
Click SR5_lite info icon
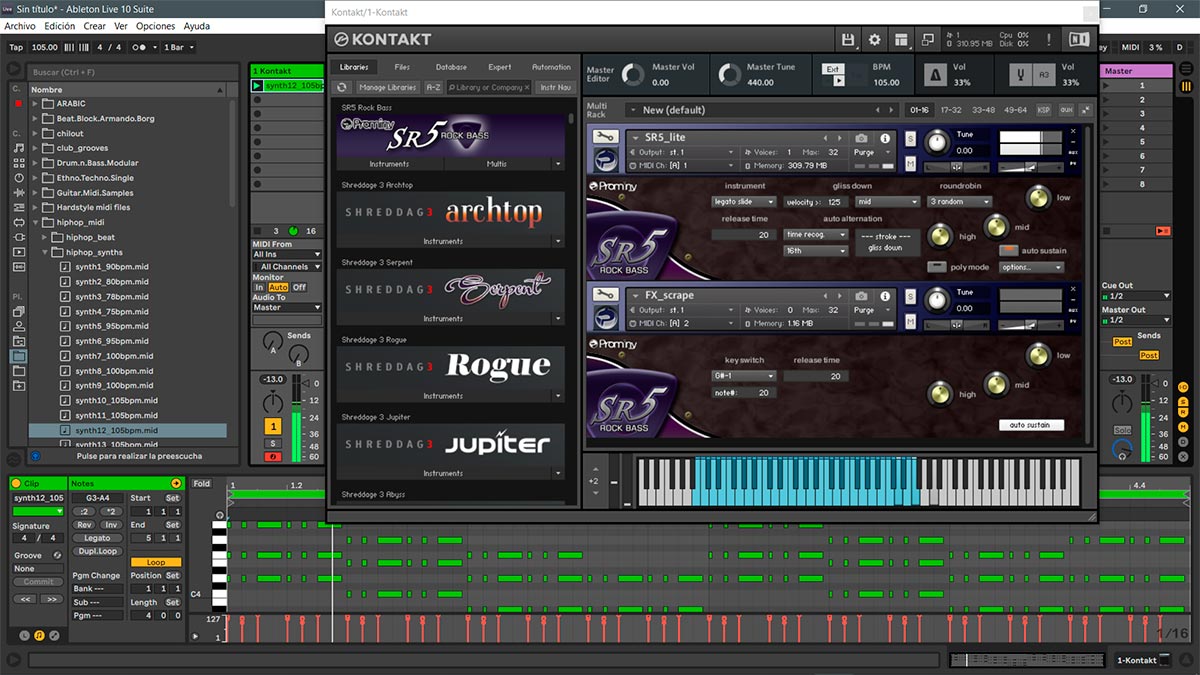tap(885, 138)
